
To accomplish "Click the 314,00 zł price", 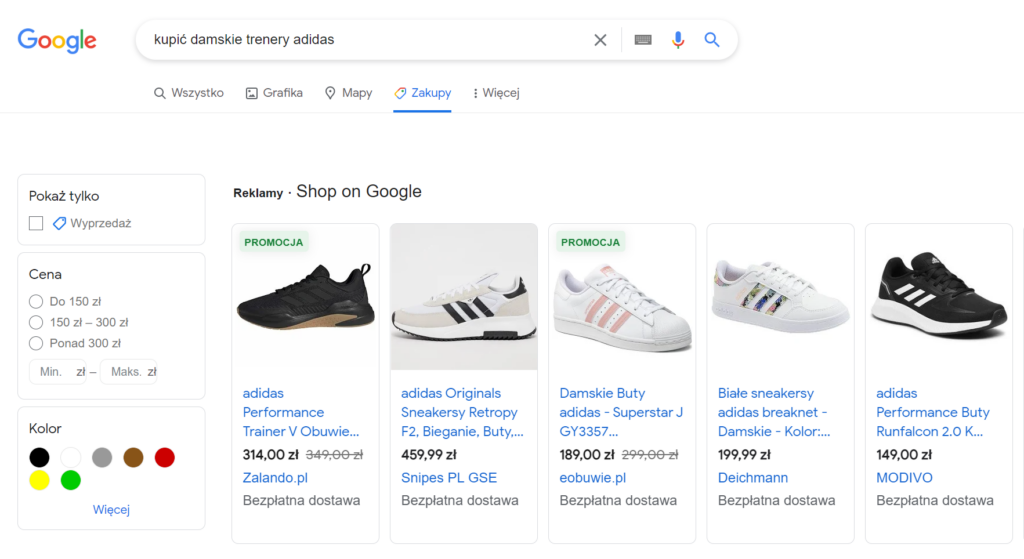I will (270, 455).
